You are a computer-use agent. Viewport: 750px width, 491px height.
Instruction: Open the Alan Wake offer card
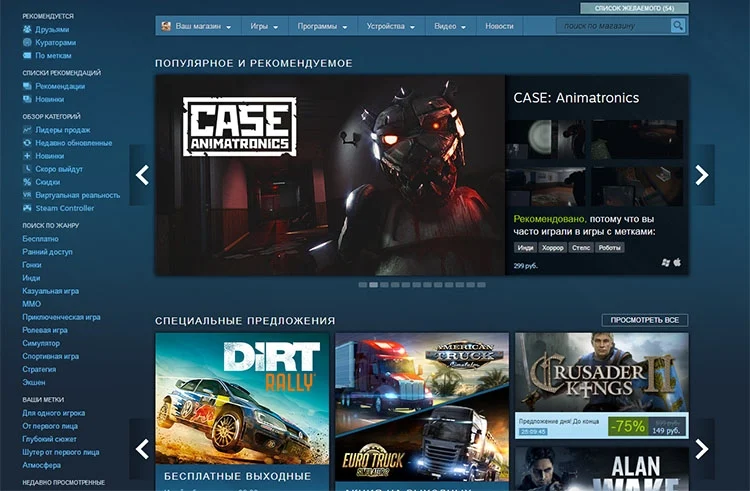pos(602,469)
